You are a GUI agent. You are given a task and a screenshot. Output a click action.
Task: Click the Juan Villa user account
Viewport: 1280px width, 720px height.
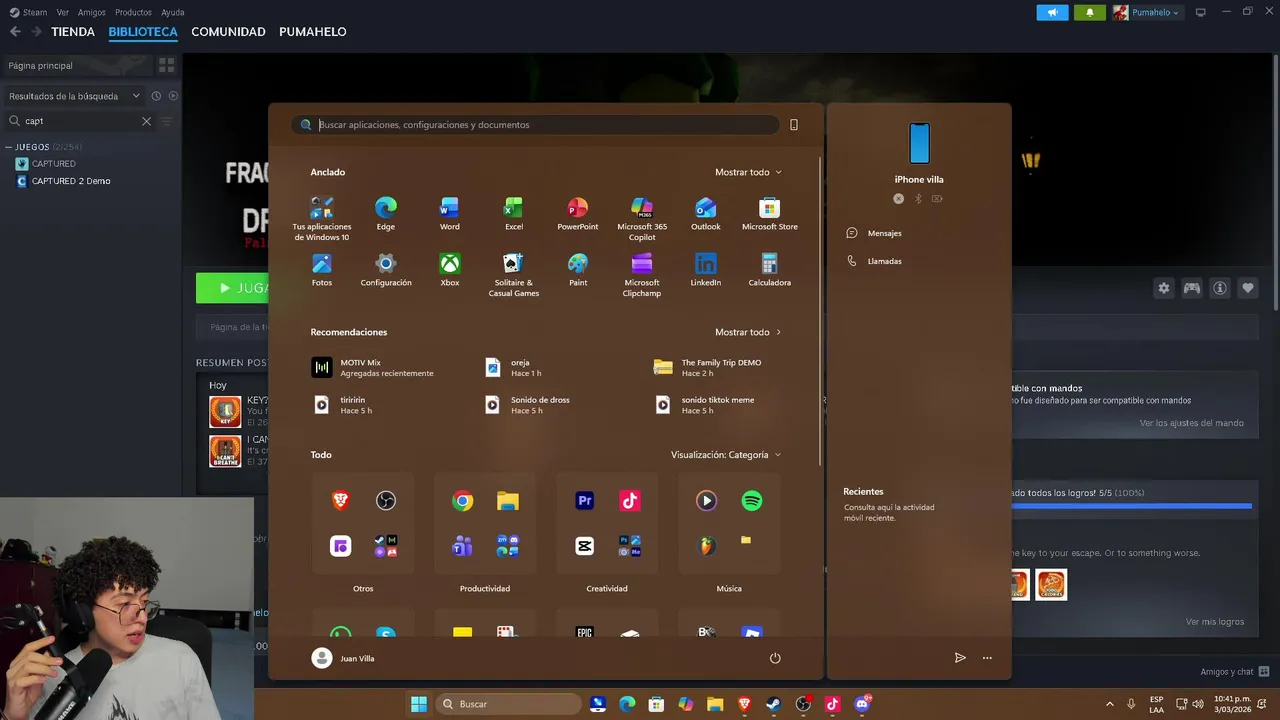[x=343, y=658]
